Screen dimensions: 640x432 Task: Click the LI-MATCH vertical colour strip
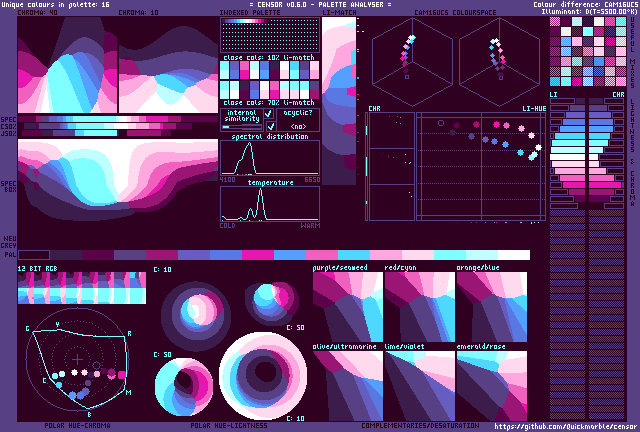pos(339,100)
